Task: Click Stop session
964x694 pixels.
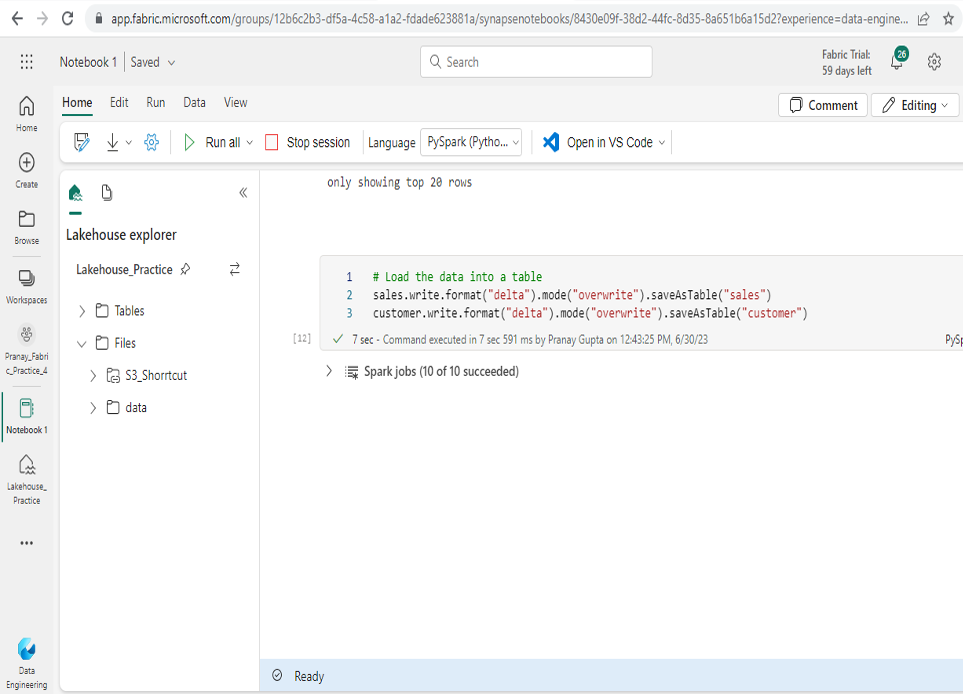Action: pos(307,142)
